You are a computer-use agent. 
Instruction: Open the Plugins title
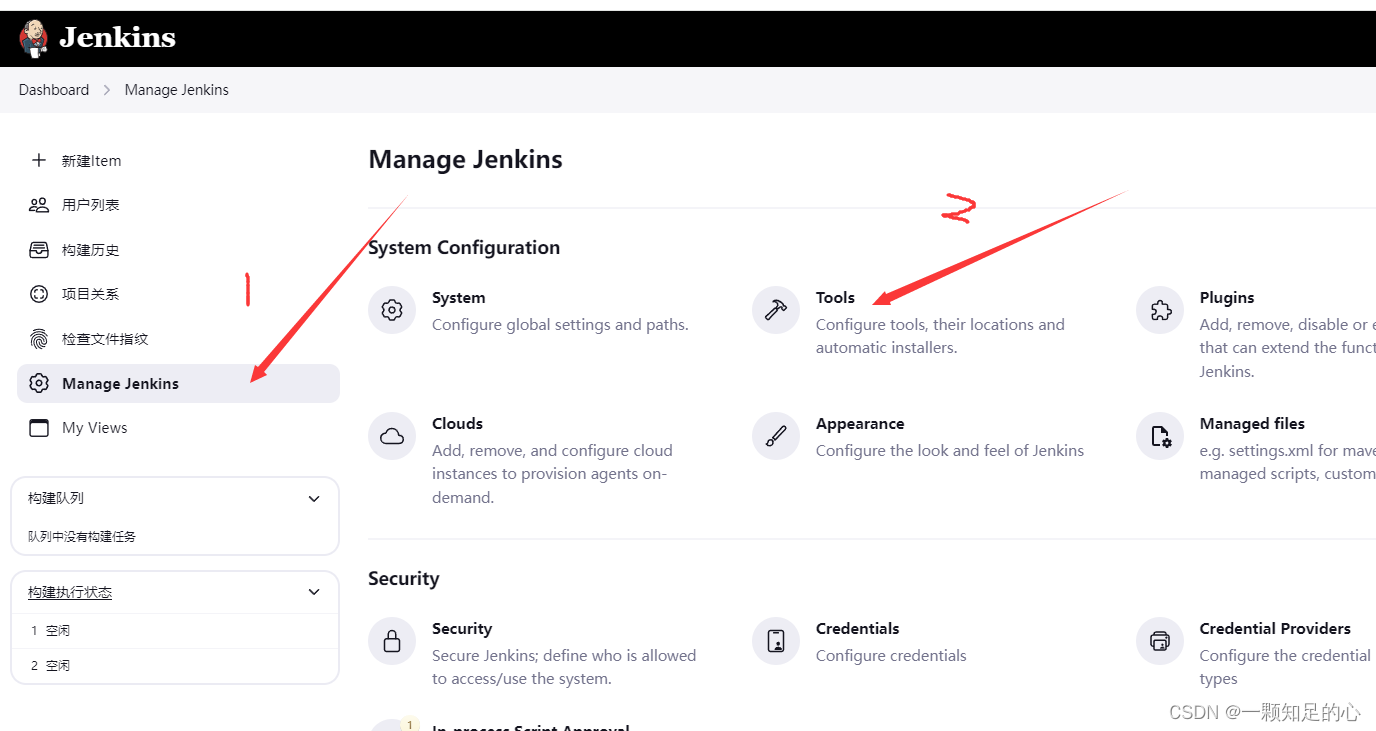(1227, 298)
